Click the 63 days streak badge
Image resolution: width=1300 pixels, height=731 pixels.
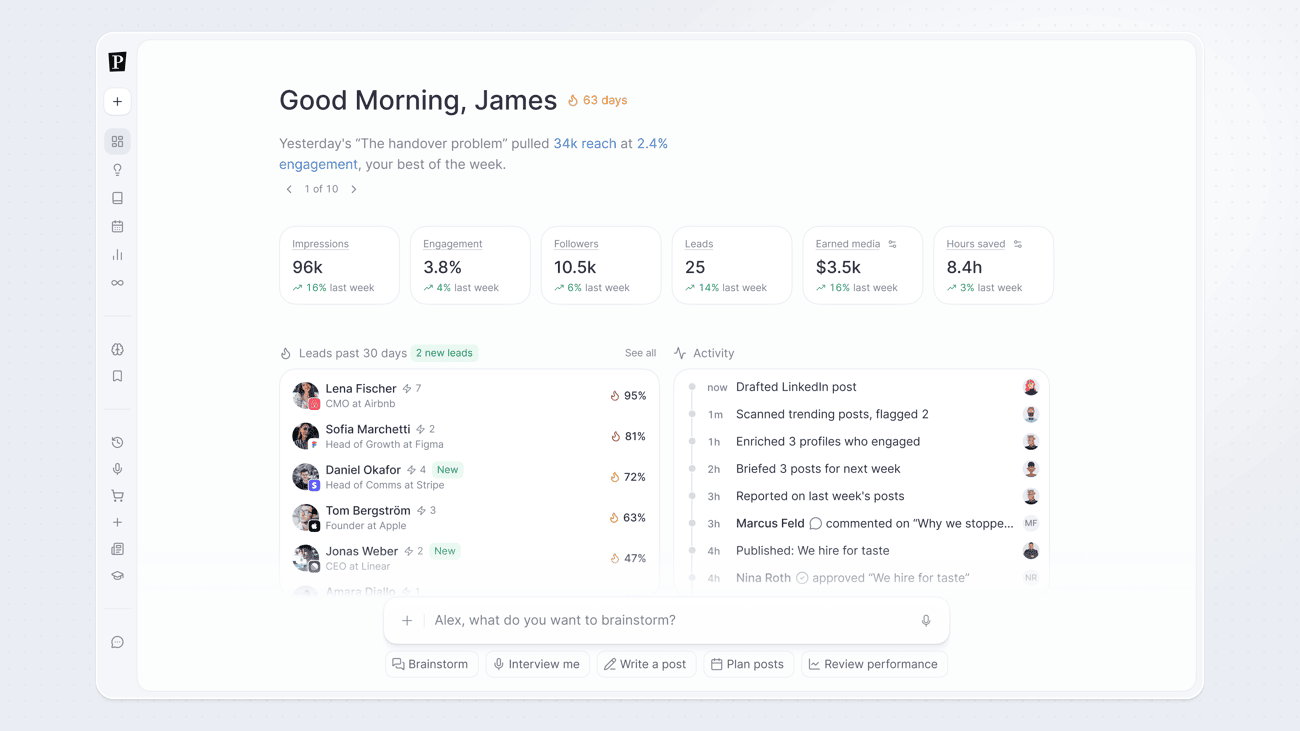click(598, 100)
